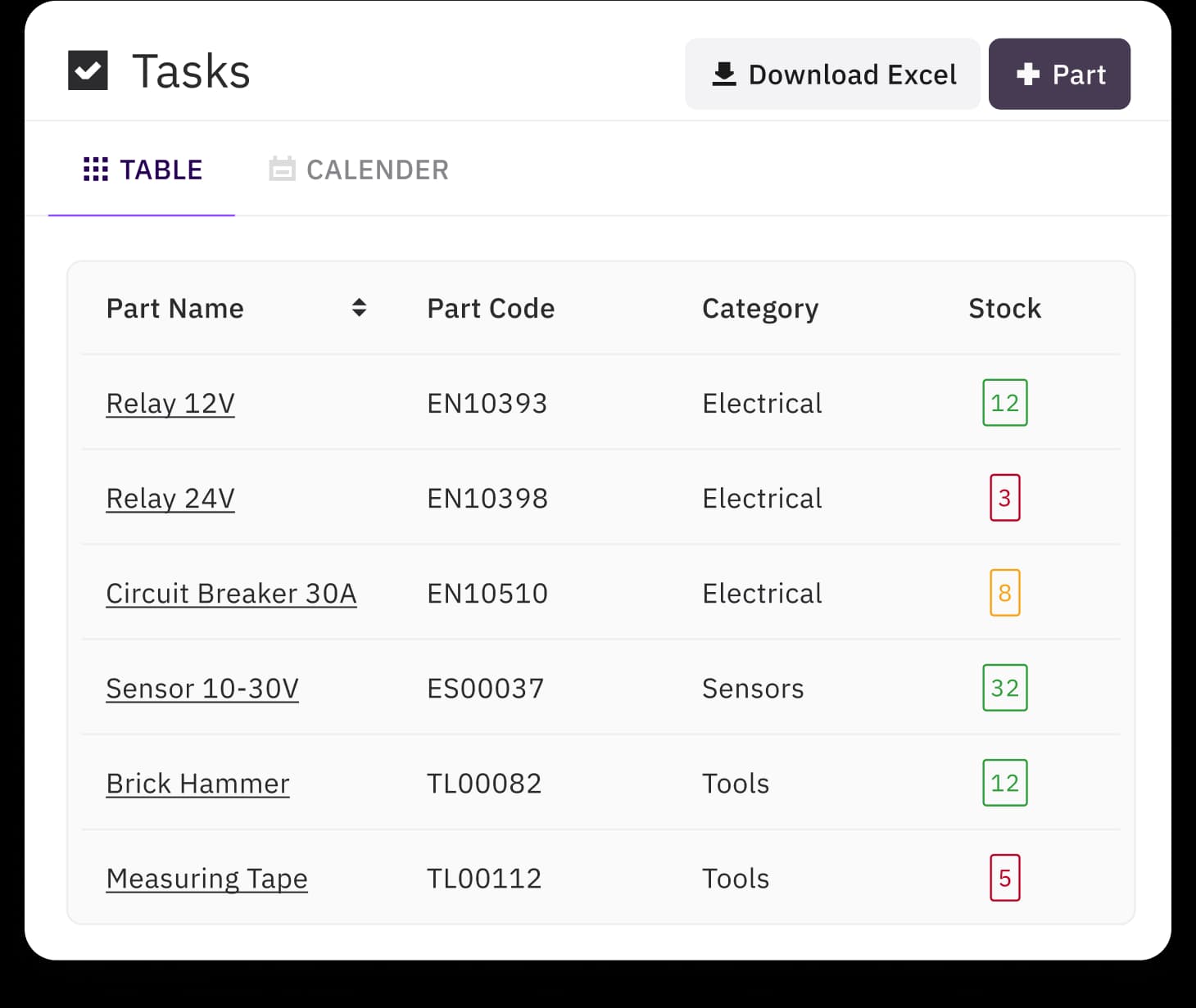
Task: Open the Measuring Tape part
Action: (206, 878)
